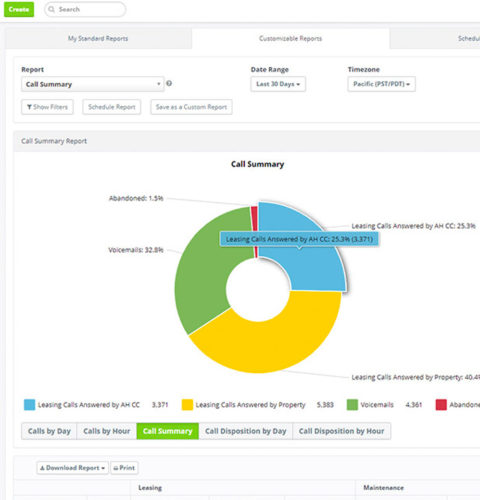Image resolution: width=480 pixels, height=500 pixels.
Task: Open the Call Summary report dropdown
Action: click(93, 84)
